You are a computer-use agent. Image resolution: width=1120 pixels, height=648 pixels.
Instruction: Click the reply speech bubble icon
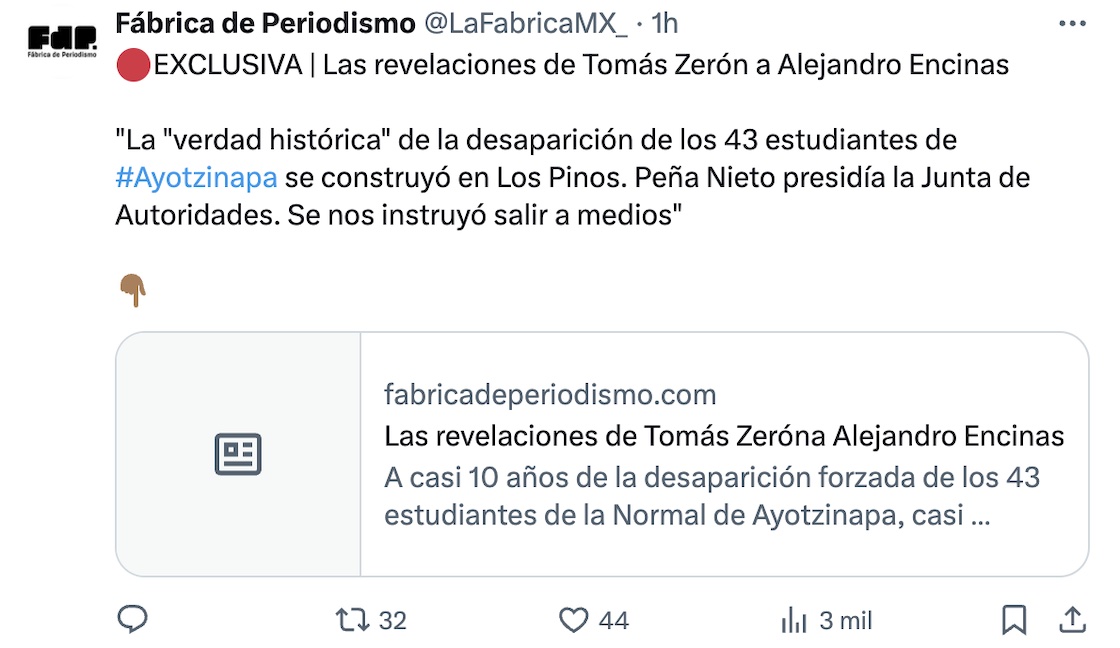click(133, 620)
